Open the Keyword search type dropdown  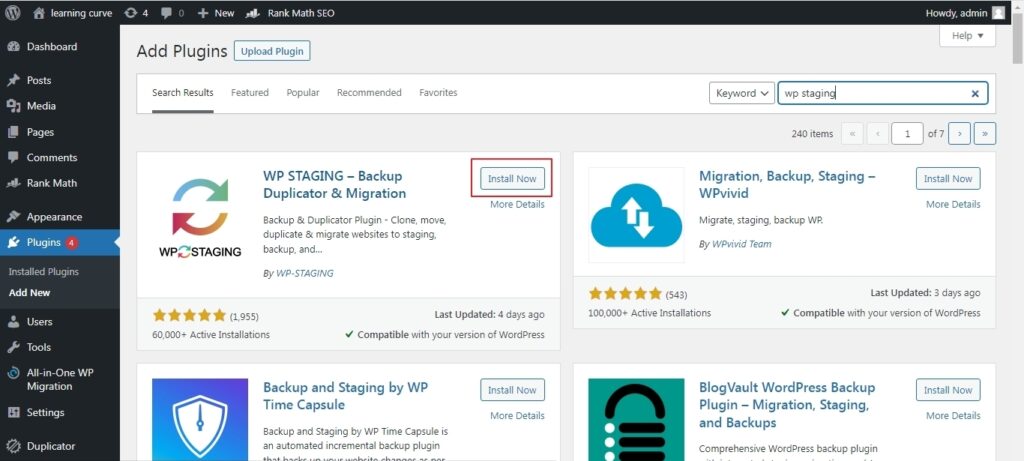742,93
